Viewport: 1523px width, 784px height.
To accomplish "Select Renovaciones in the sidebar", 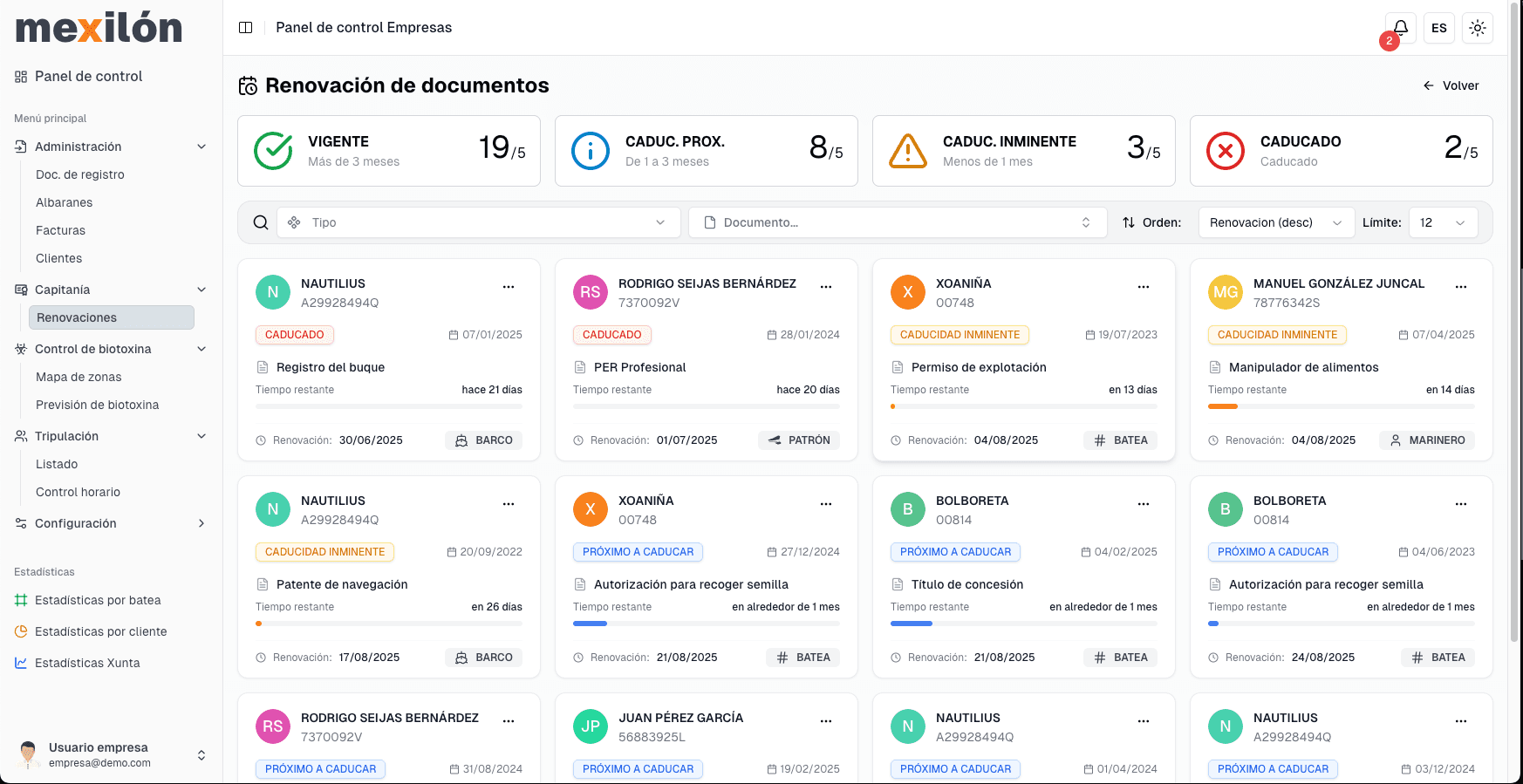I will (112, 317).
